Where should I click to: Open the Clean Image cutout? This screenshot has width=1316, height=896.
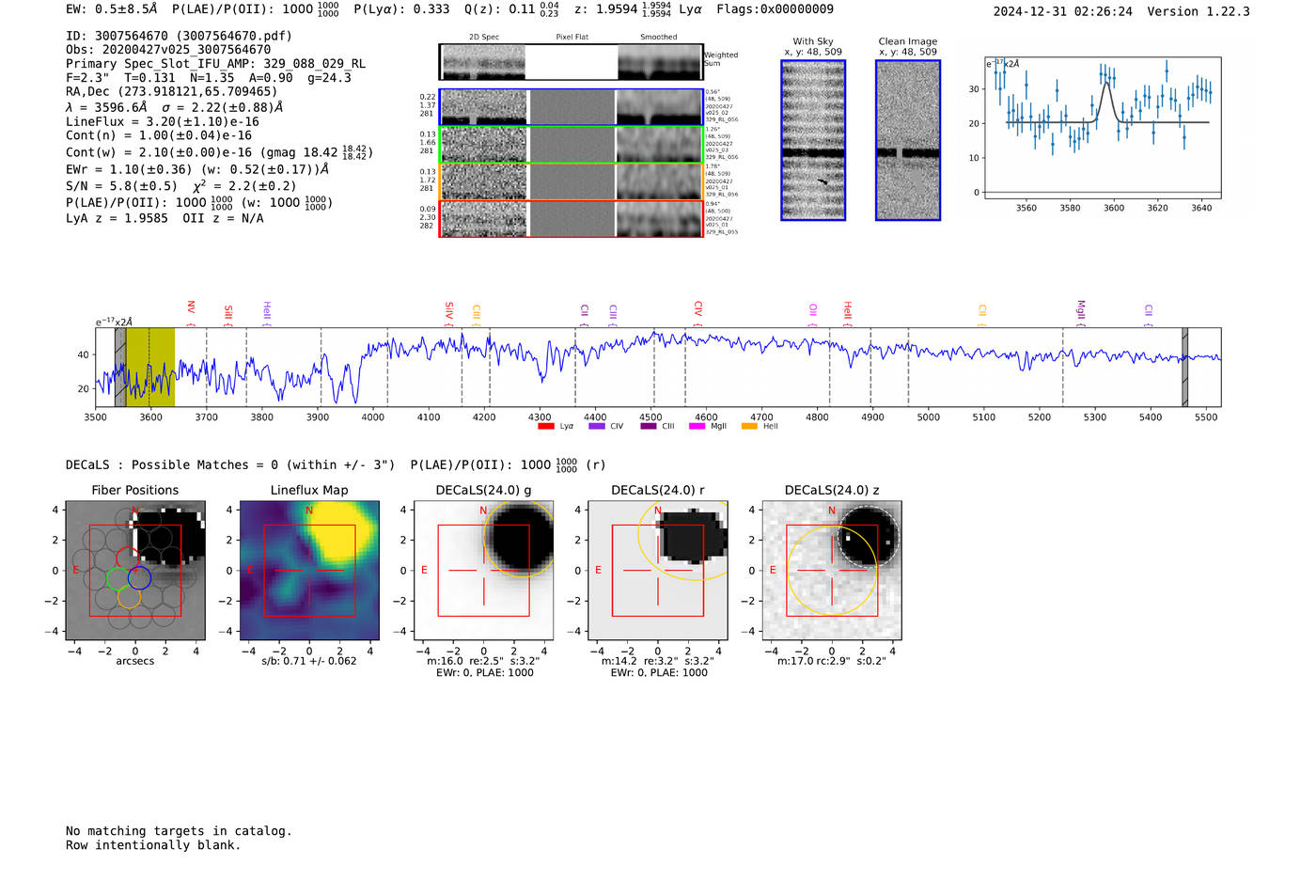pos(908,140)
